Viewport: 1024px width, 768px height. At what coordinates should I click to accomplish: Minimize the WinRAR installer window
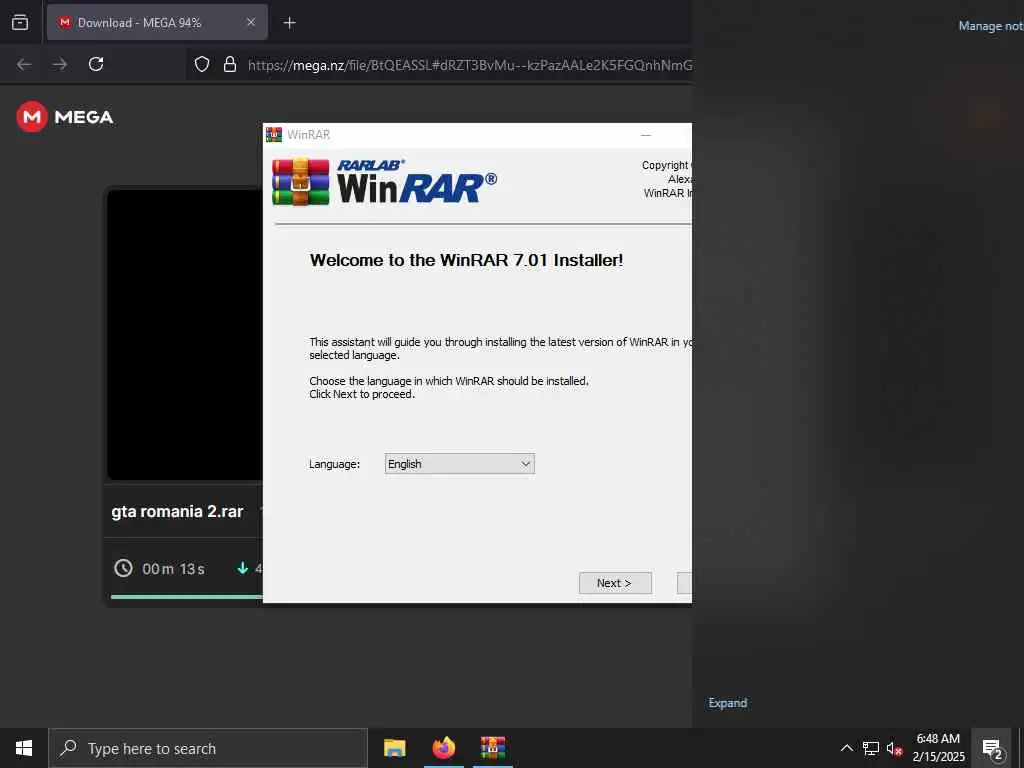coord(646,135)
